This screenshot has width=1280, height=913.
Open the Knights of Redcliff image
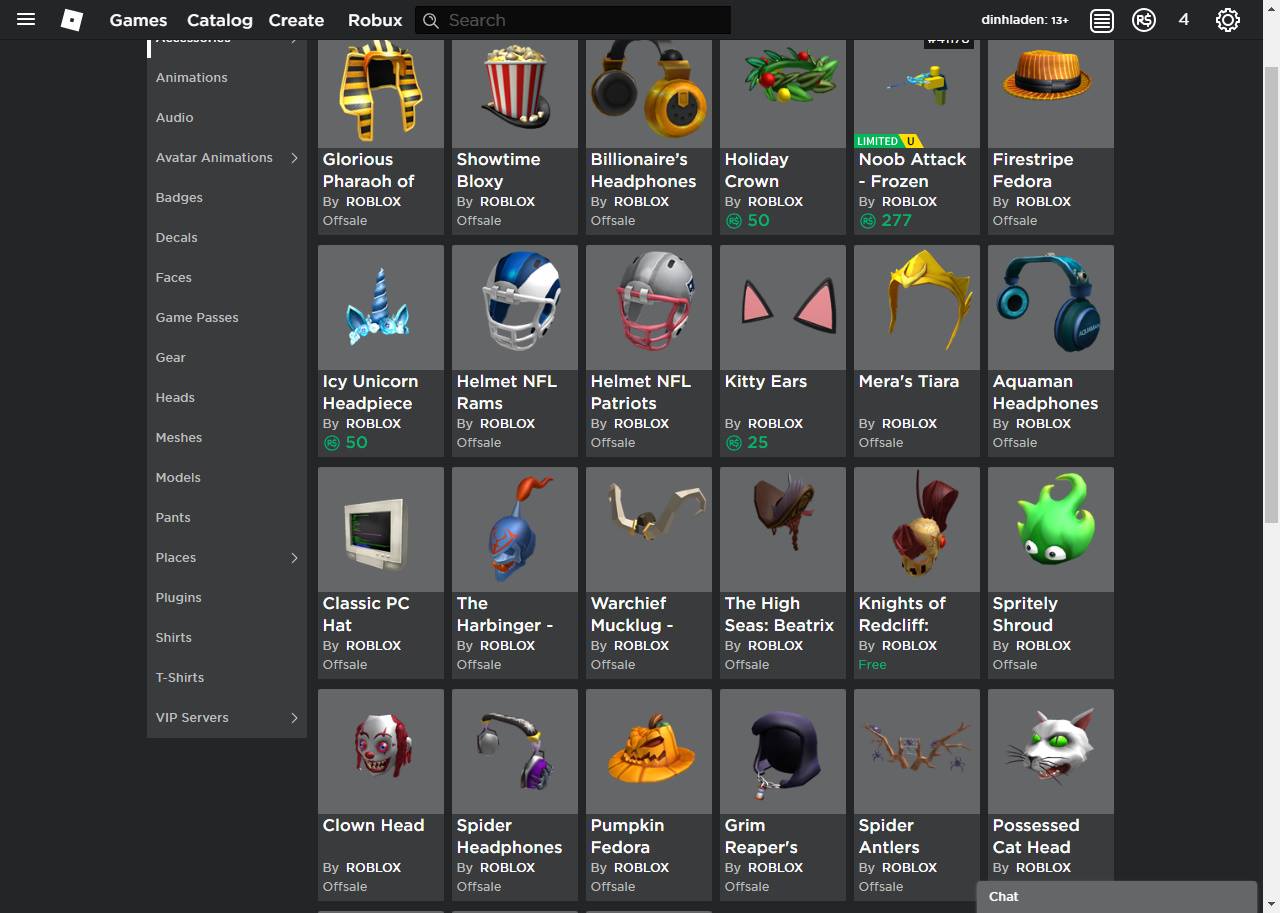click(917, 530)
